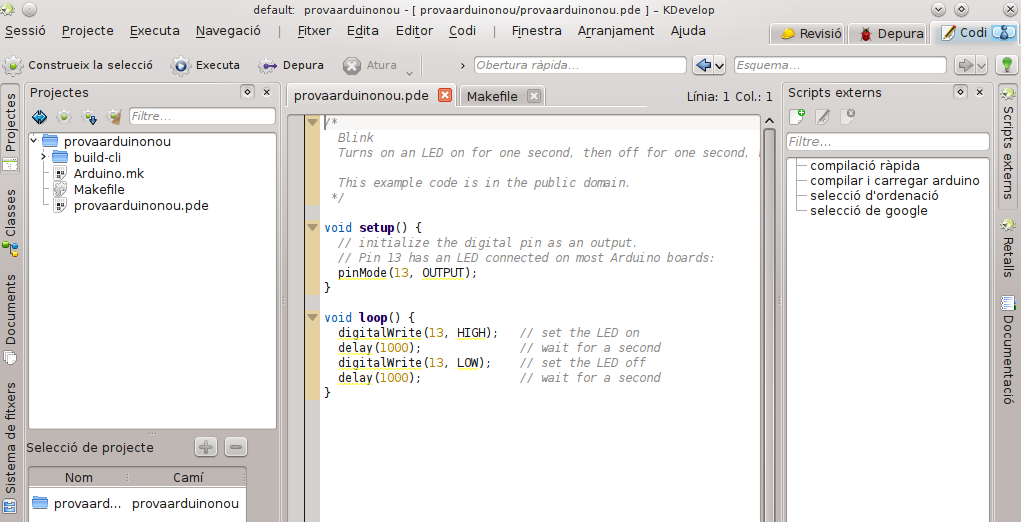1021x522 pixels.
Task: Click the Esquema outline field
Action: click(x=840, y=65)
